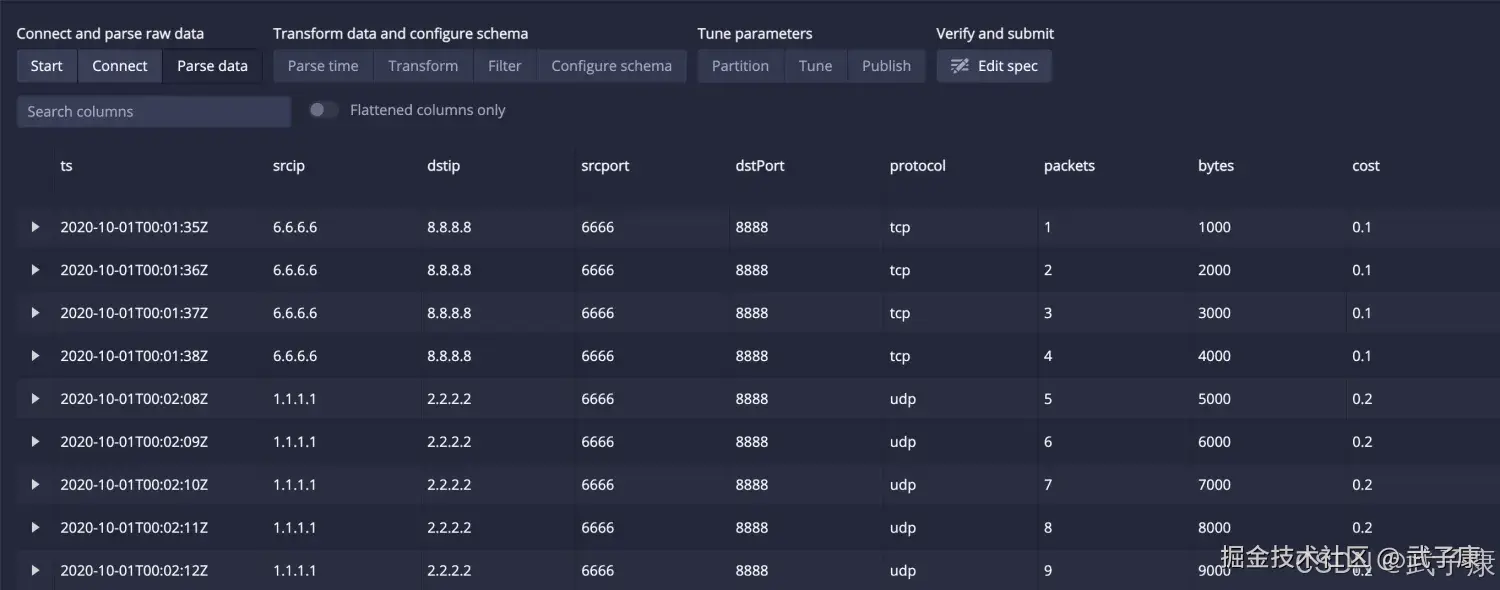Select the Parse data step
1500x590 pixels.
pyautogui.click(x=211, y=66)
